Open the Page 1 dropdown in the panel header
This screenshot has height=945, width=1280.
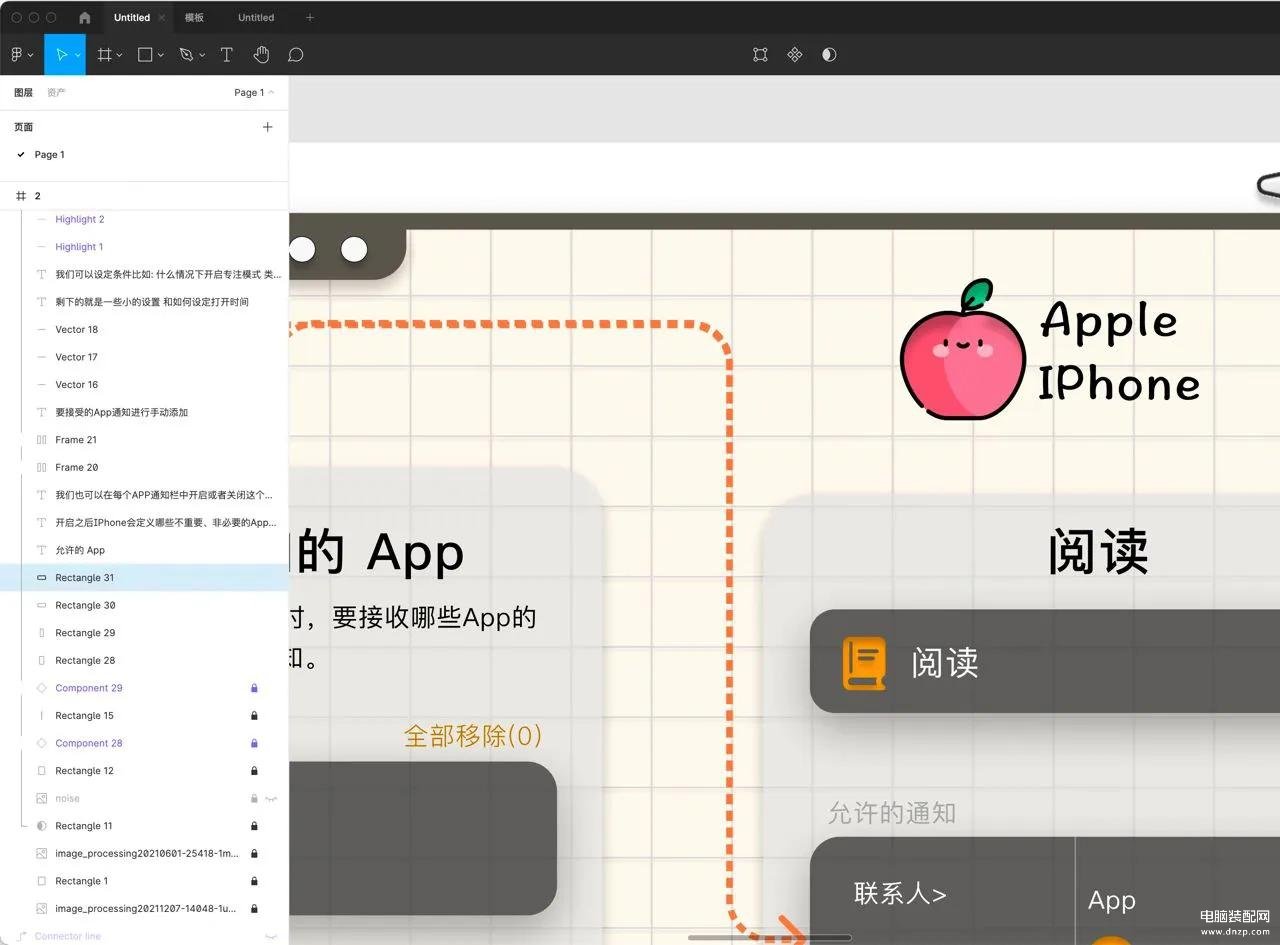coord(254,93)
